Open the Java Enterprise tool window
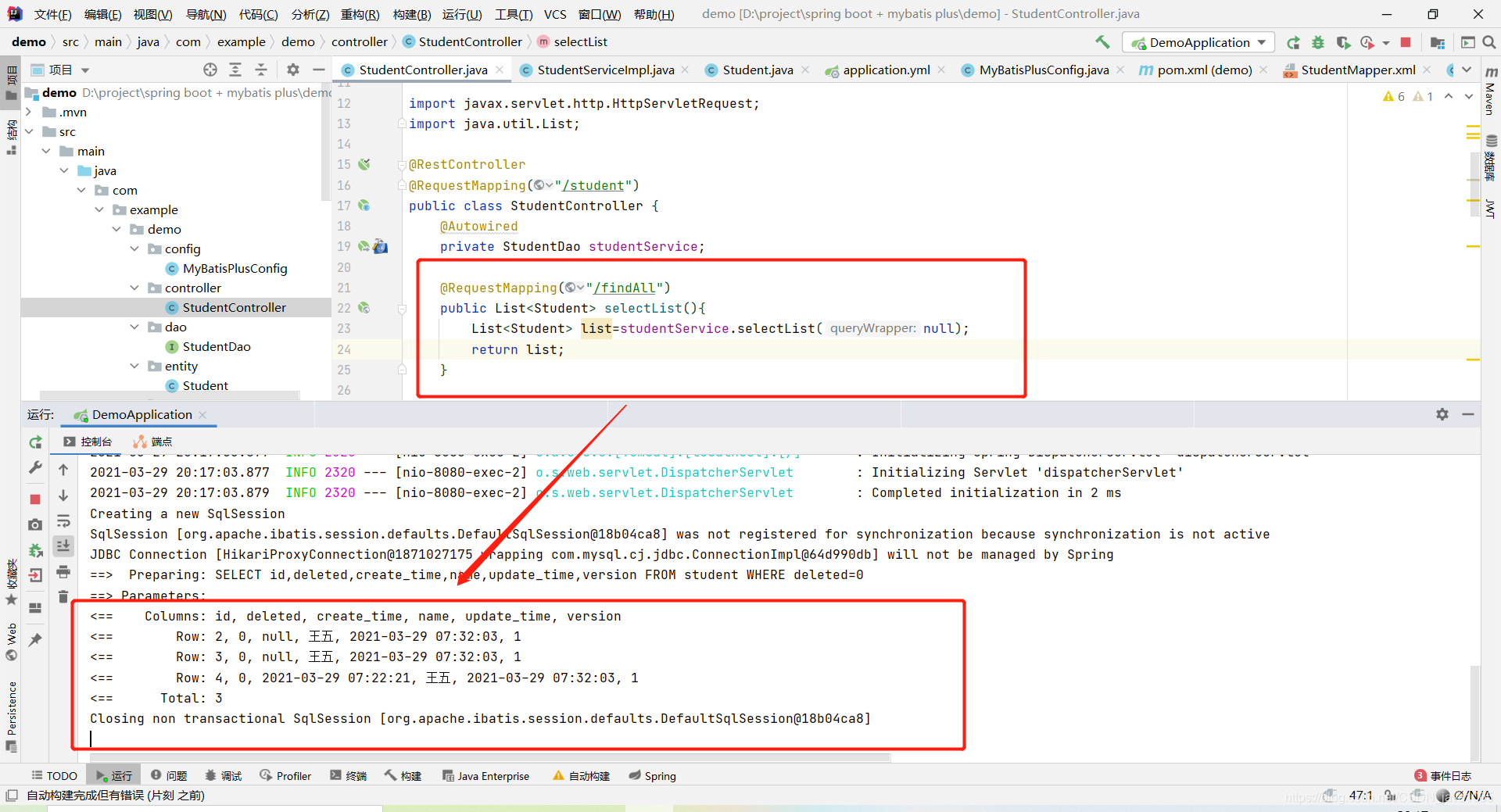The image size is (1501, 812). 485,775
